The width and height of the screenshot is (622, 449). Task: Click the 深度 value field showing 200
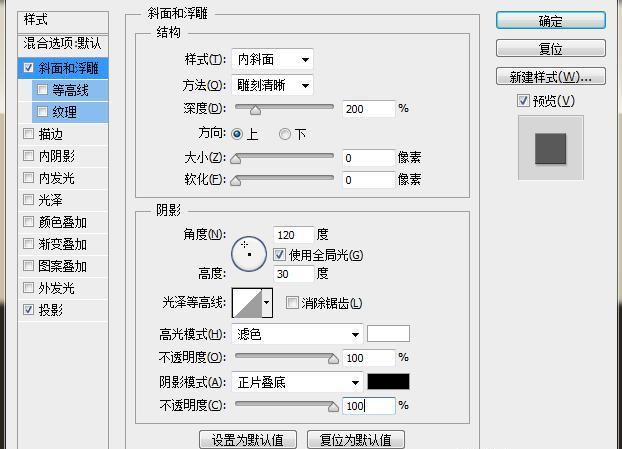[369, 109]
